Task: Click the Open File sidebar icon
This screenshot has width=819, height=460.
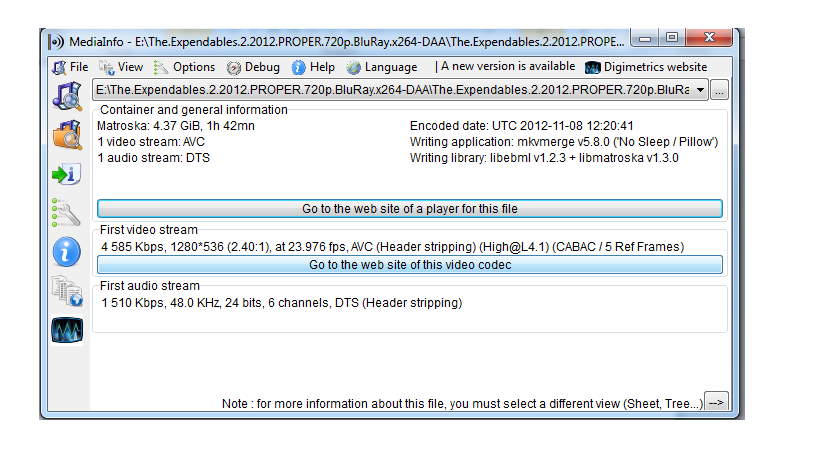Action: (67, 96)
